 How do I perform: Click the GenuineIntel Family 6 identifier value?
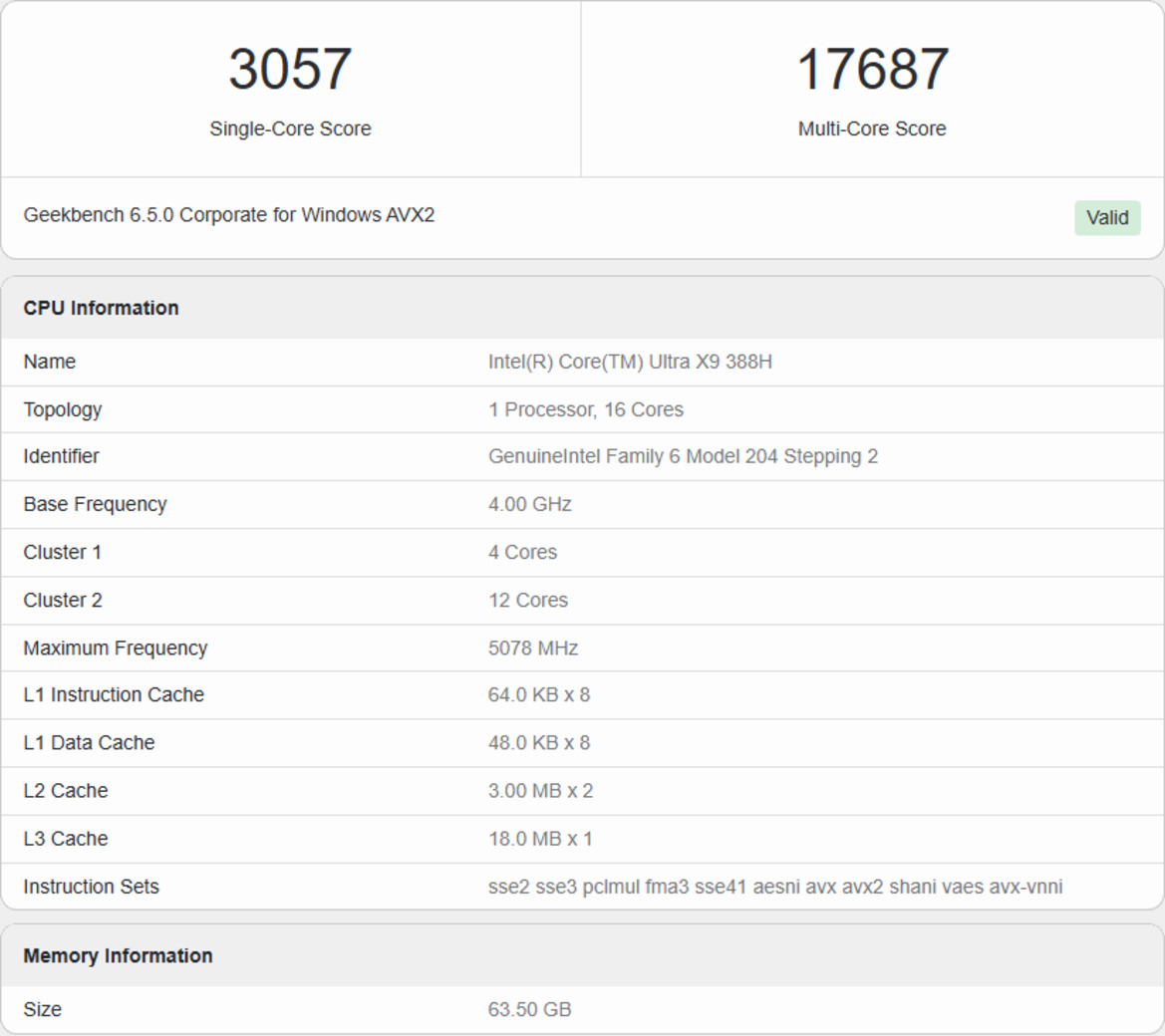[x=683, y=456]
